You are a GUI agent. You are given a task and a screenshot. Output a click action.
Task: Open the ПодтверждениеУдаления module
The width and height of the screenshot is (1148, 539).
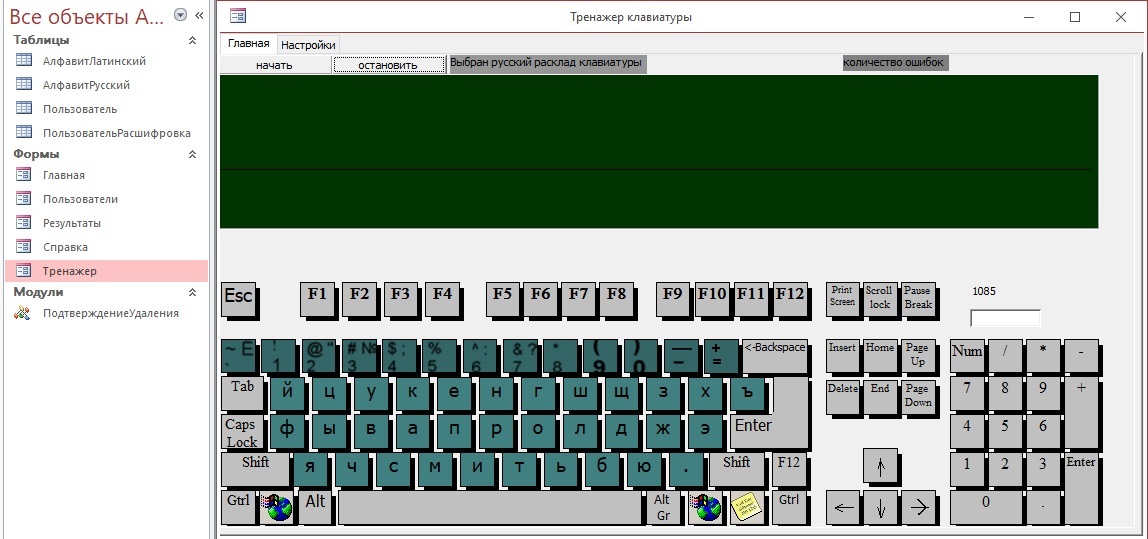[x=110, y=313]
